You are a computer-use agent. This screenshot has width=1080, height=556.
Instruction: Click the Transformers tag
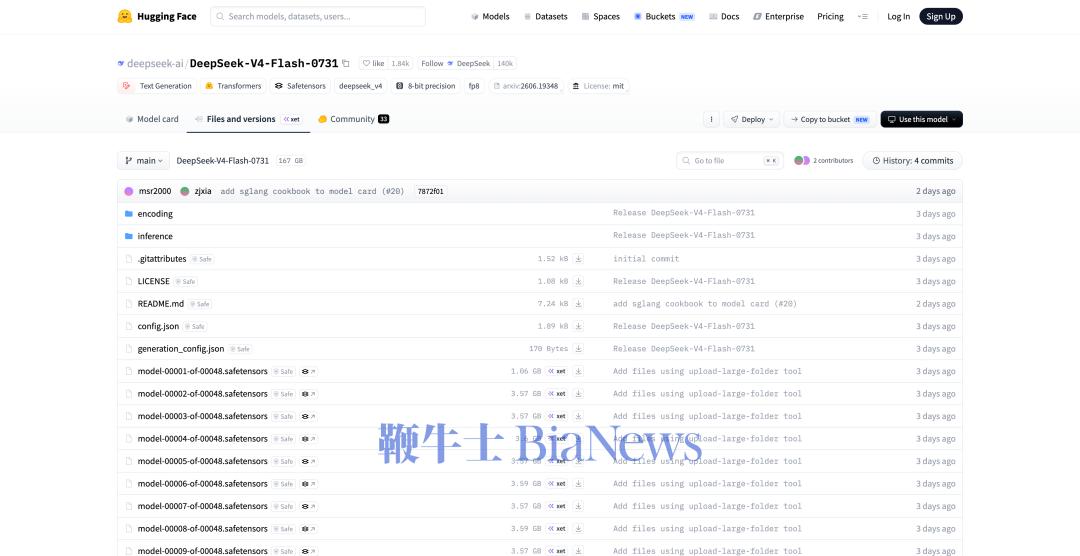[233, 86]
